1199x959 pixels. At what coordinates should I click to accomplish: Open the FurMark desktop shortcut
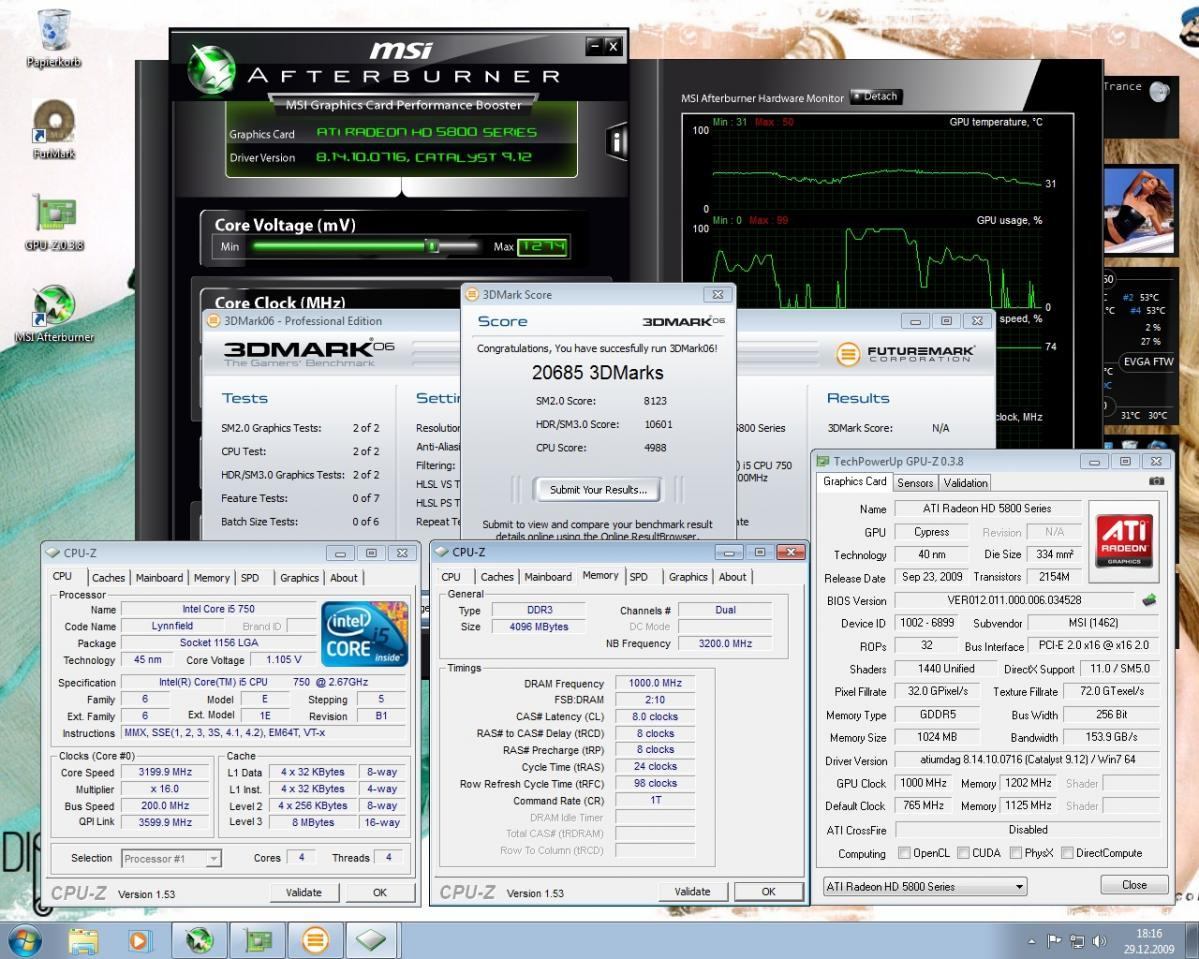pos(54,122)
